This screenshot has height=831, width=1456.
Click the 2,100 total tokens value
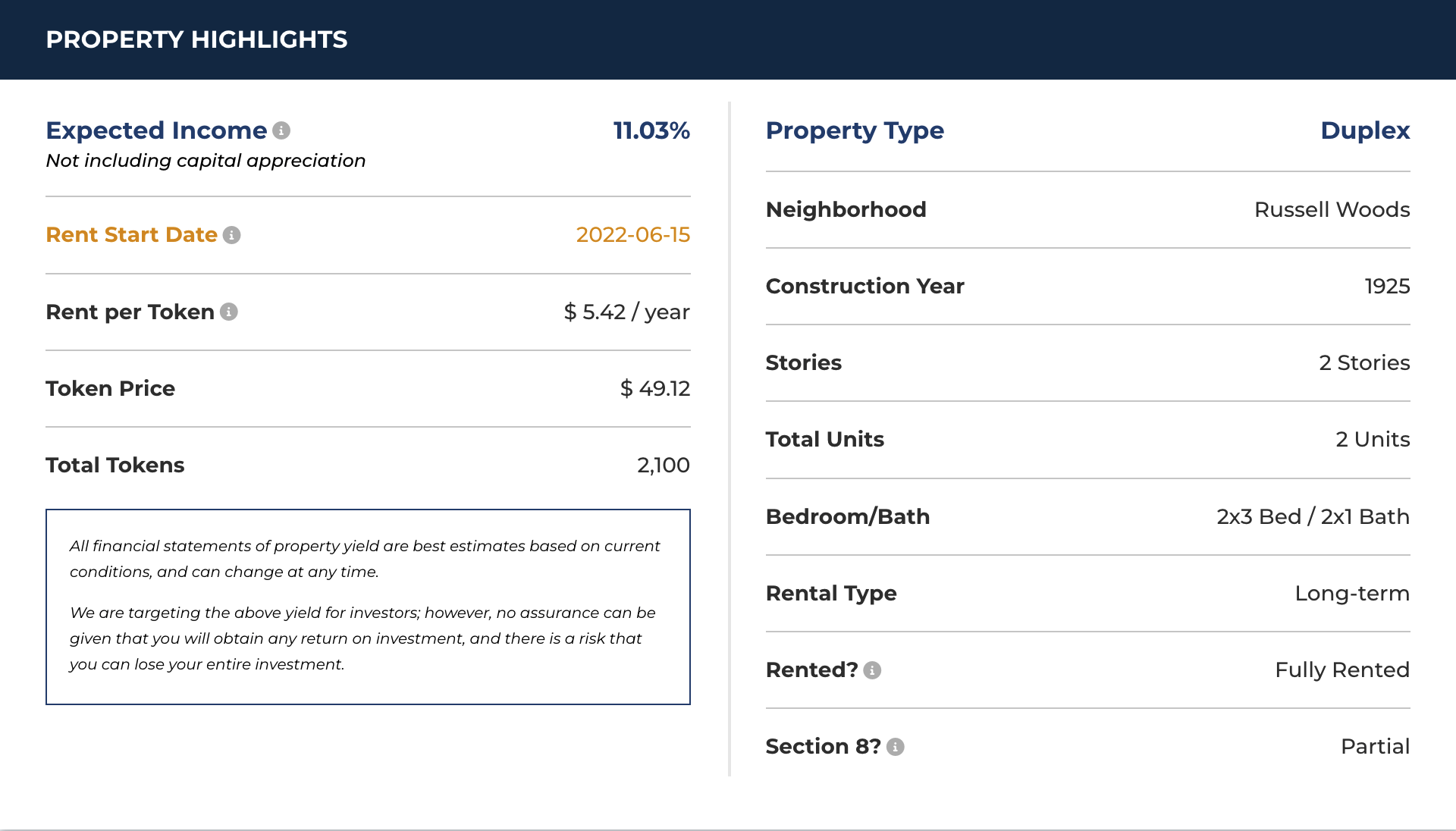point(664,466)
